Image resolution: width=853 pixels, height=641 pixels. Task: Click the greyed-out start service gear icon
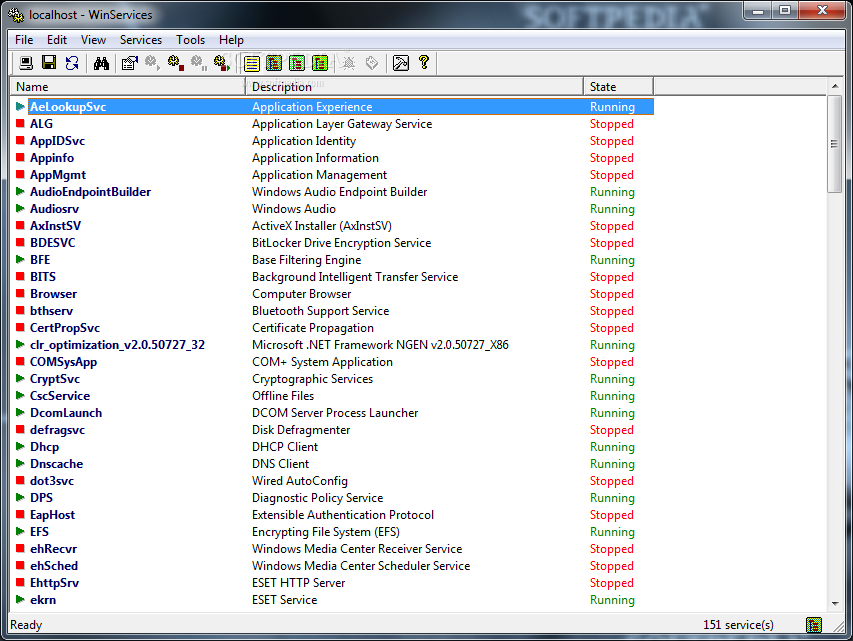click(x=152, y=63)
